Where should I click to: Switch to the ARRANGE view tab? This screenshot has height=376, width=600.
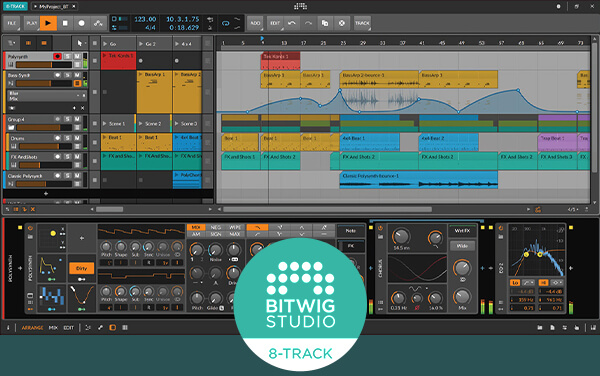click(33, 328)
